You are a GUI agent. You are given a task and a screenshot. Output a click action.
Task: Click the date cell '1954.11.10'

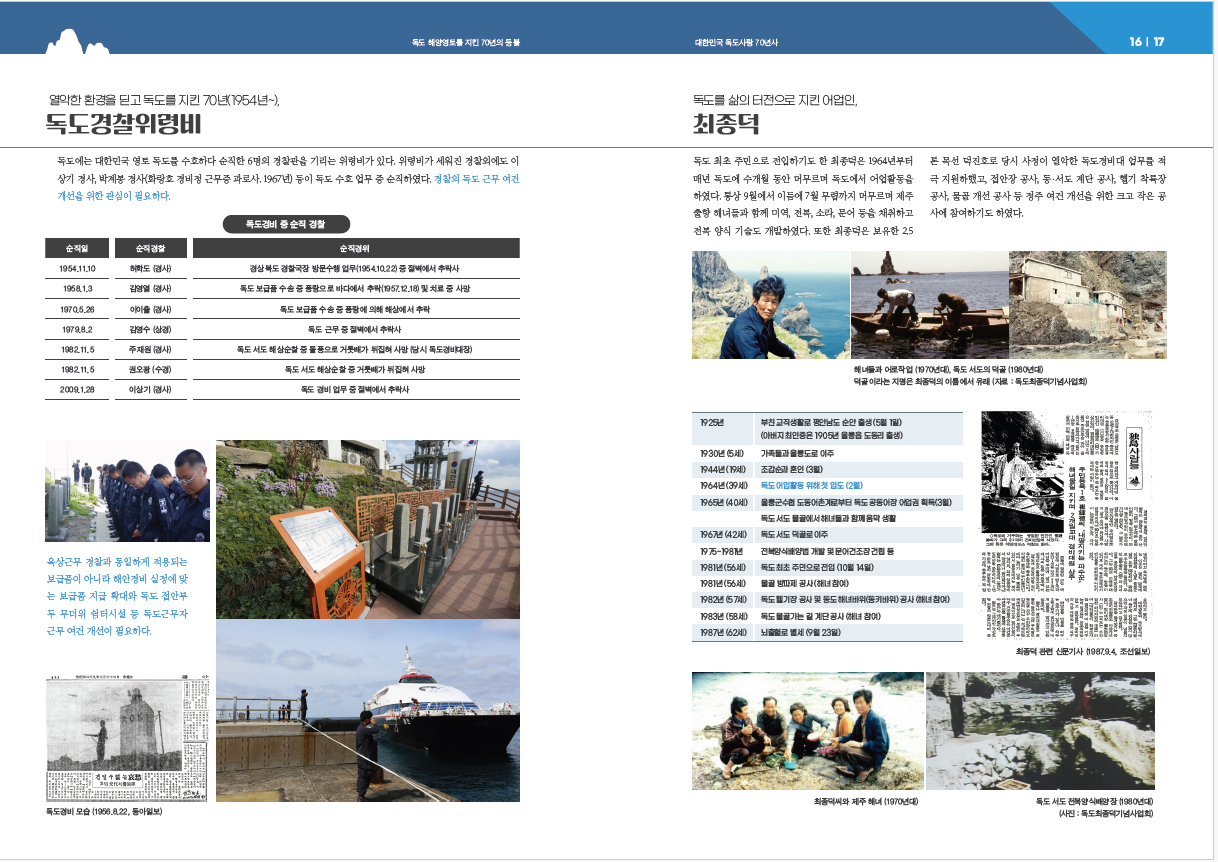[77, 269]
